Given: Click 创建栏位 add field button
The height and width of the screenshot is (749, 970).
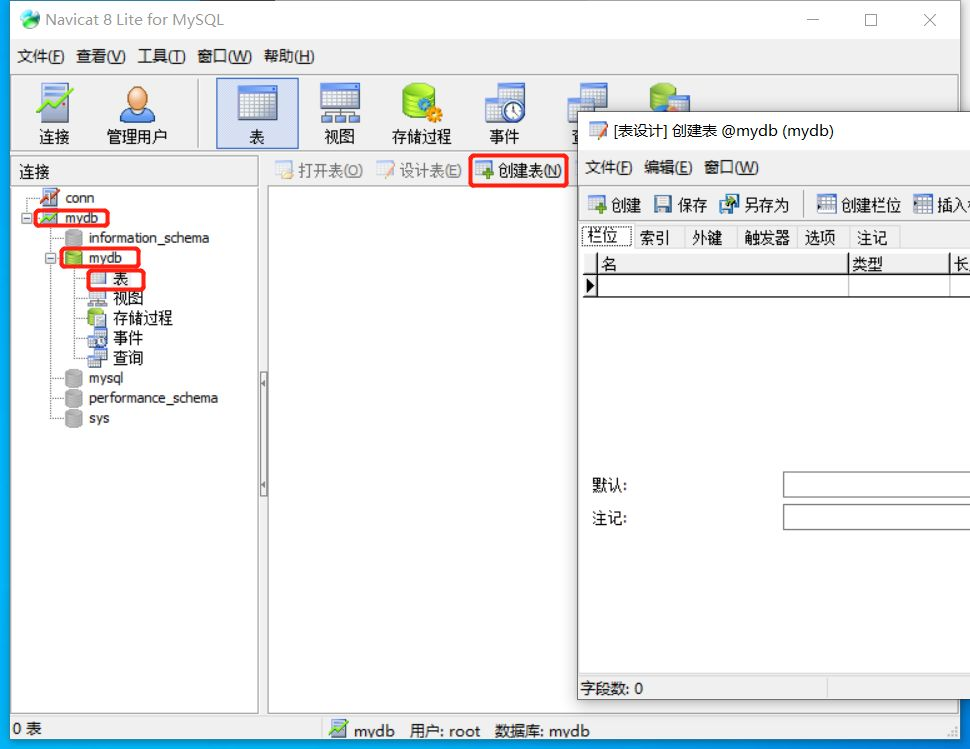Looking at the screenshot, I should [x=859, y=205].
